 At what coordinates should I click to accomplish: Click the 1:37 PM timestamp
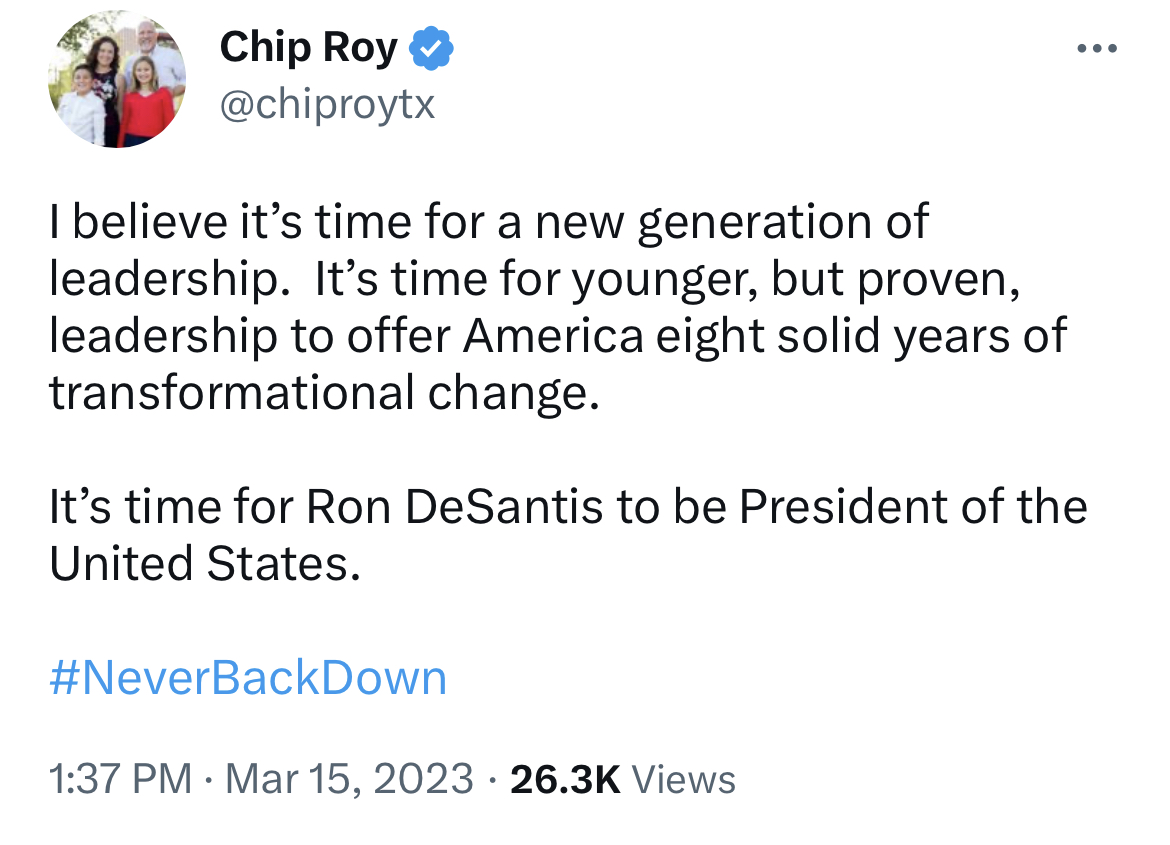(120, 779)
